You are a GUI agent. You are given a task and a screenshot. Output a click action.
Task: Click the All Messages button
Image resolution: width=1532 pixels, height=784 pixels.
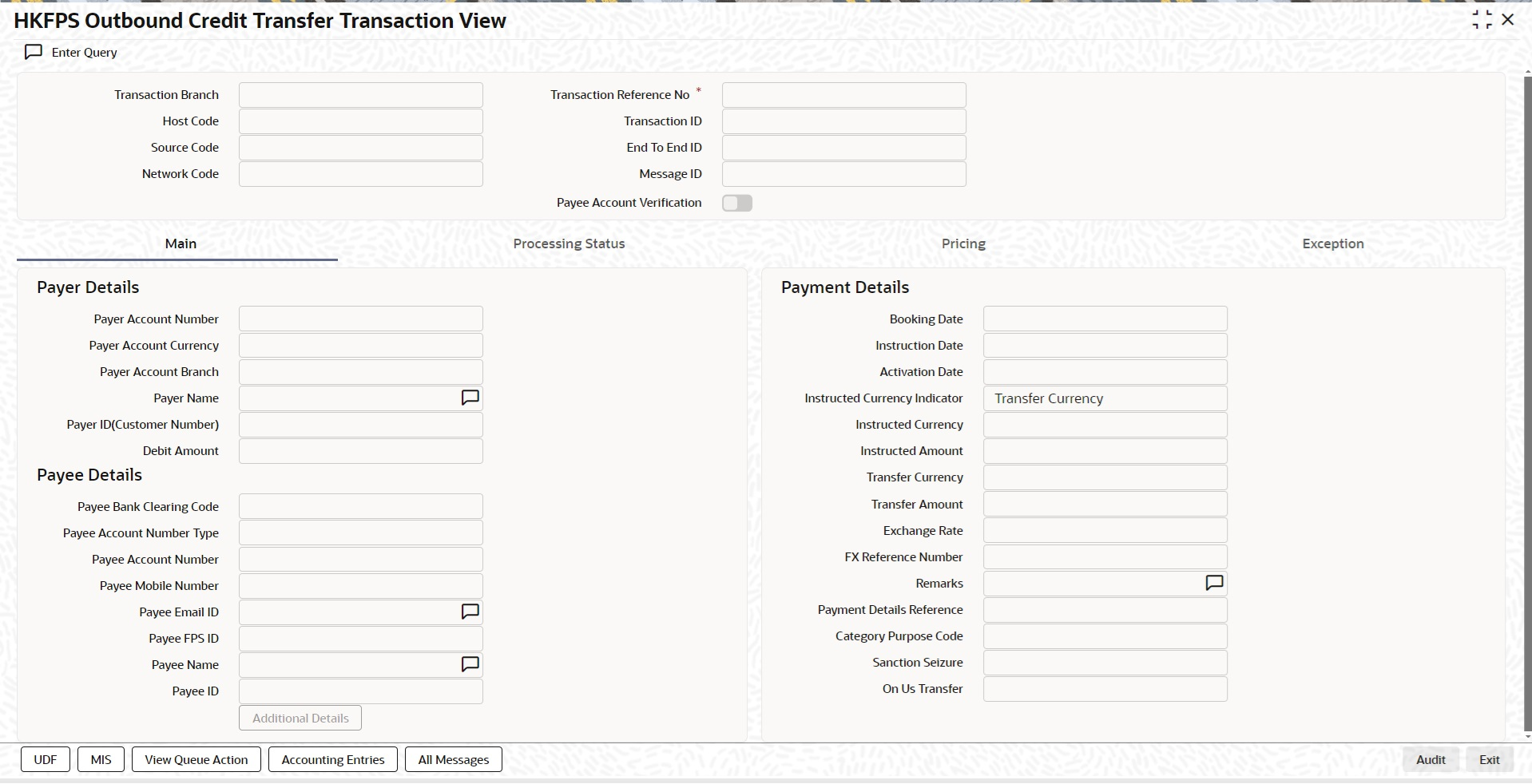pyautogui.click(x=454, y=759)
